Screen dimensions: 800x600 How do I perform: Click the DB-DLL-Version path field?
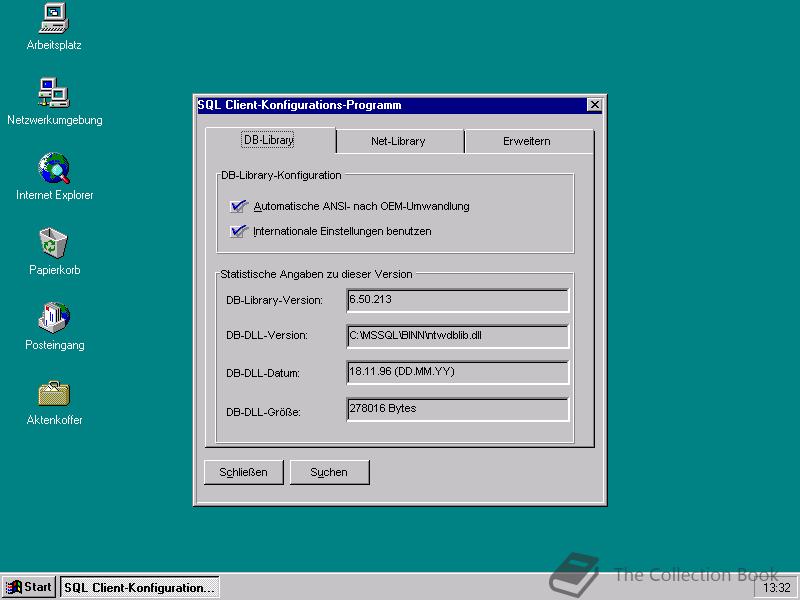pyautogui.click(x=458, y=336)
